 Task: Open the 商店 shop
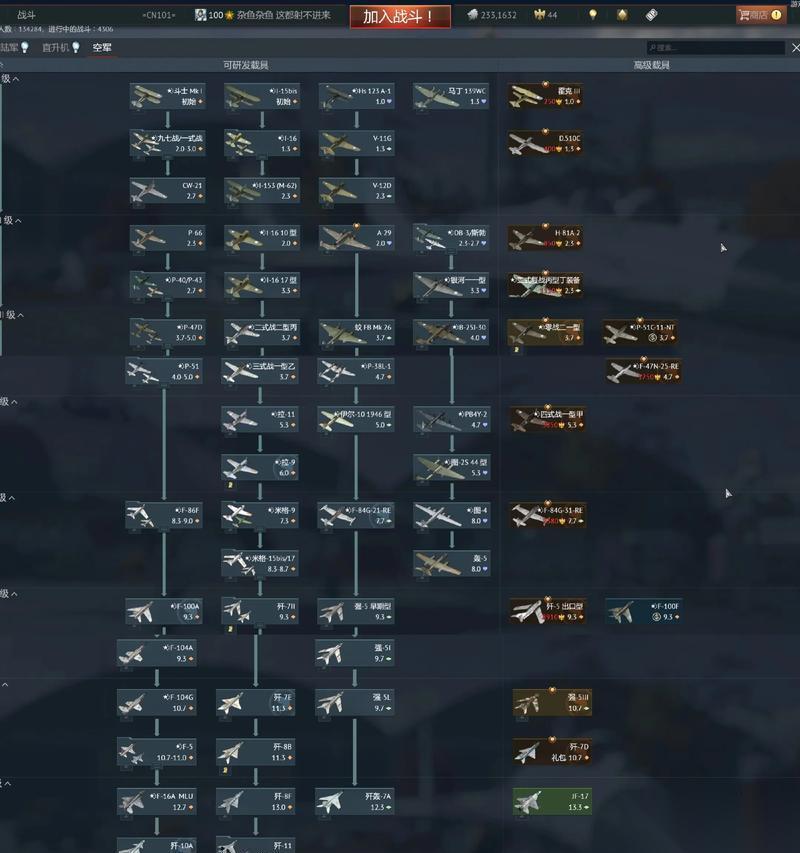[x=761, y=15]
